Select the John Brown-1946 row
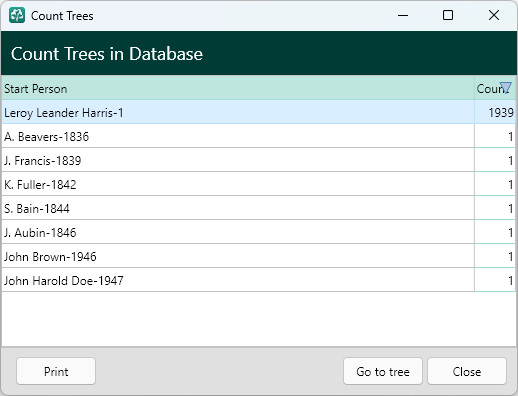This screenshot has width=518, height=396. (x=259, y=256)
